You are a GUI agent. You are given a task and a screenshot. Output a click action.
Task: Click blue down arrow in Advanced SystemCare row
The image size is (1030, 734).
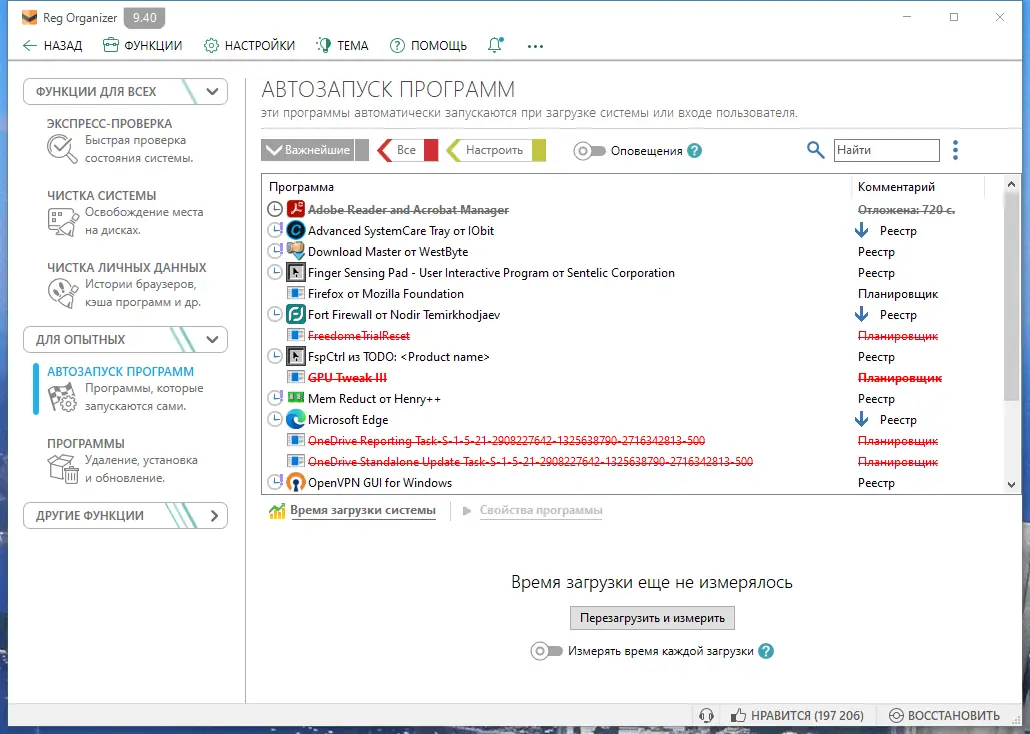[x=862, y=231]
